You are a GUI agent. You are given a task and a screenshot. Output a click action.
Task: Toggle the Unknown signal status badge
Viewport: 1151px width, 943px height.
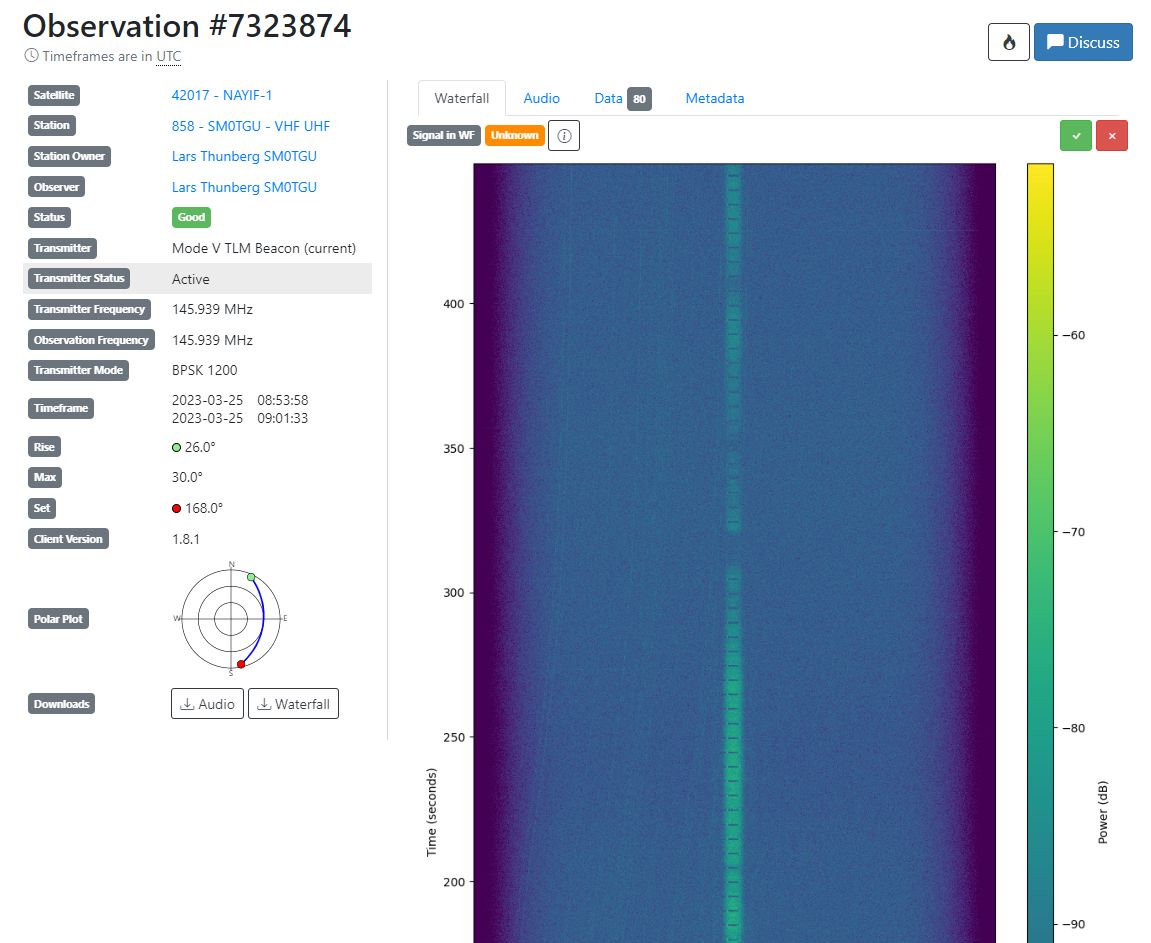(x=515, y=135)
